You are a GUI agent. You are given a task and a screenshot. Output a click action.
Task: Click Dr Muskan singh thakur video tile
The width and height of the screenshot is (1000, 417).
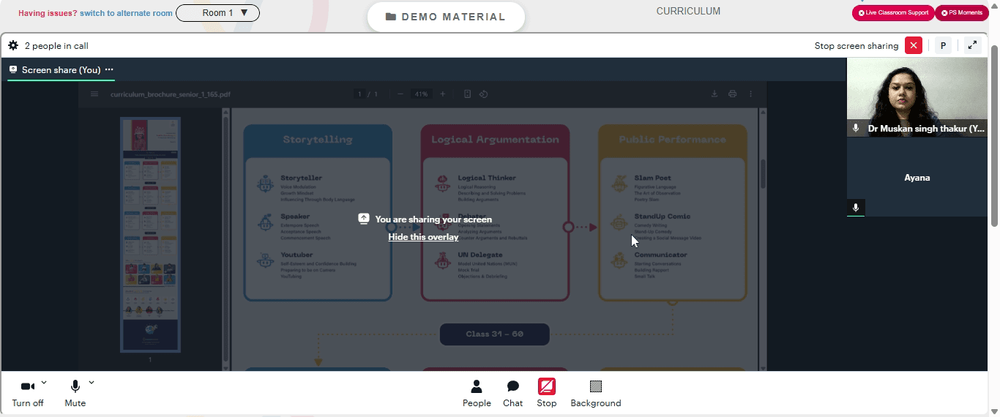(916, 97)
